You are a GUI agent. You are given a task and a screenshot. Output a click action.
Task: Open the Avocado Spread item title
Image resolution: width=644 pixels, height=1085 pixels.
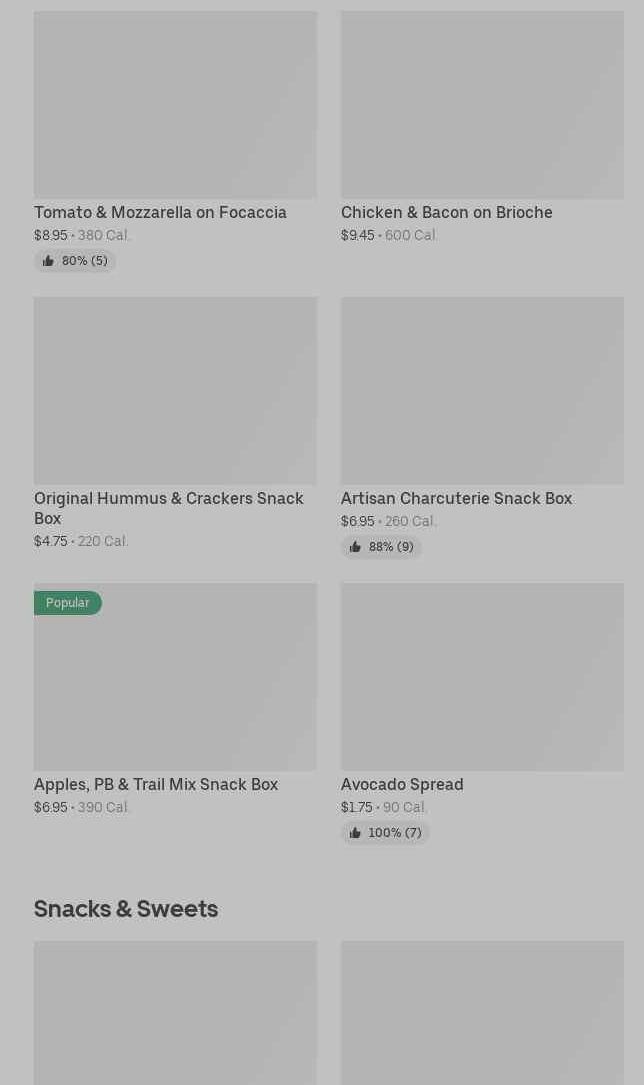point(402,784)
